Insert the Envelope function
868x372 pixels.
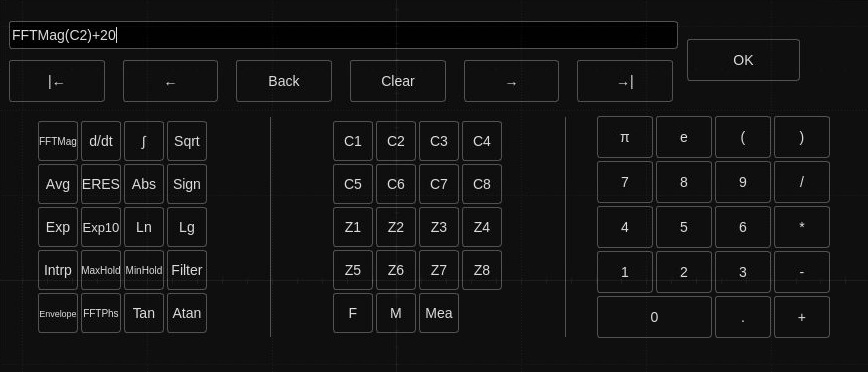point(58,313)
